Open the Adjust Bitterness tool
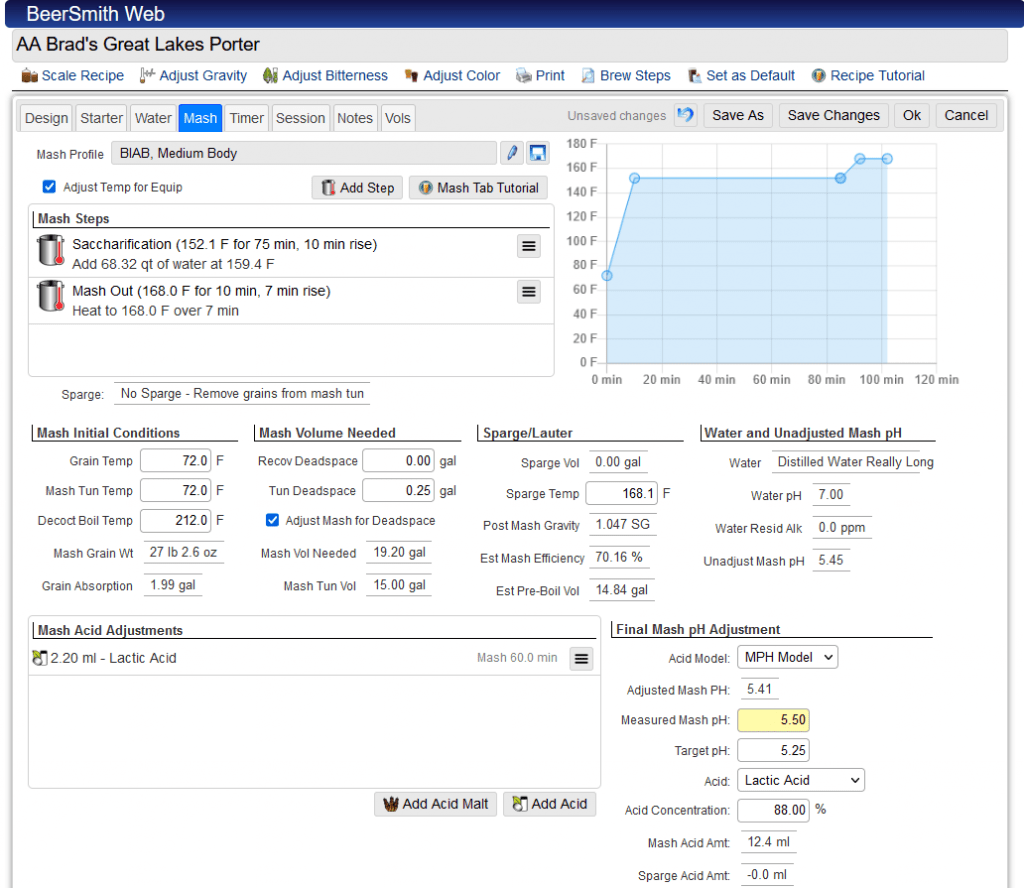 [270, 75]
